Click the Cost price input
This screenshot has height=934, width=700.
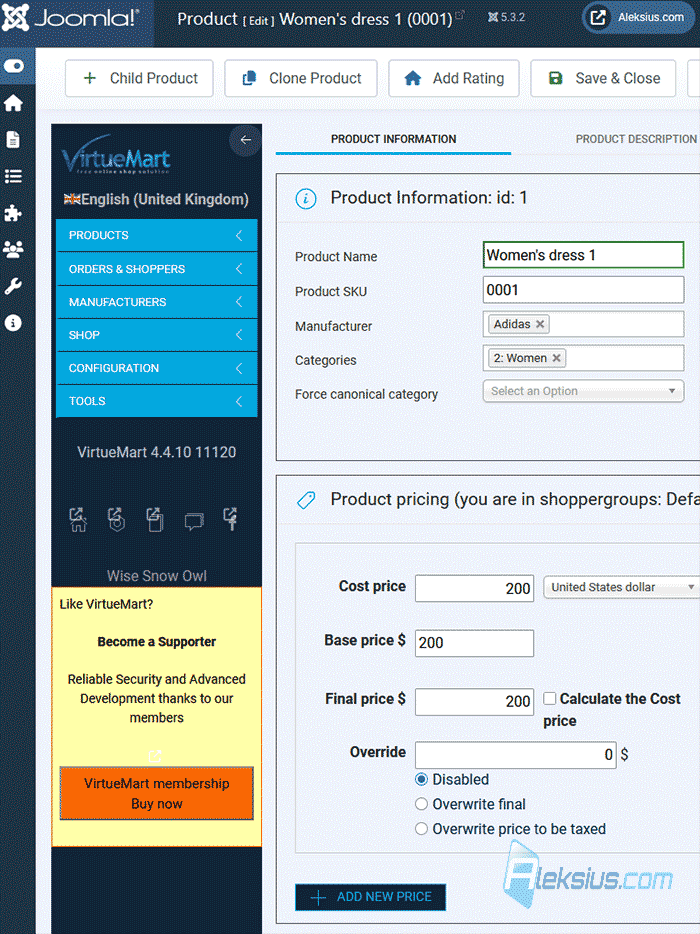coord(474,589)
